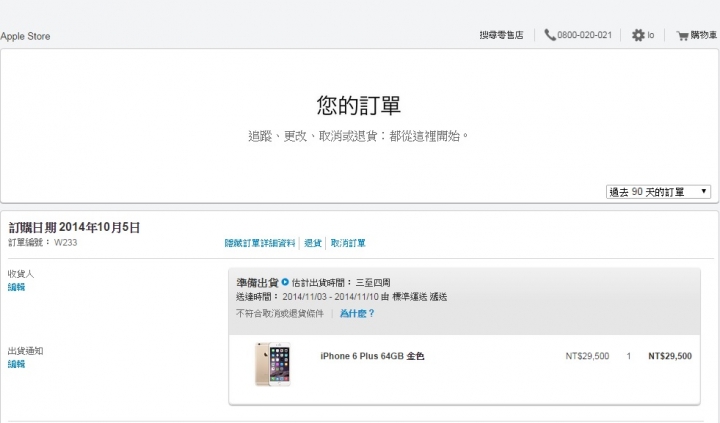Click the 您的訂單 page title
Viewport: 720px width, 423px height.
tap(359, 106)
